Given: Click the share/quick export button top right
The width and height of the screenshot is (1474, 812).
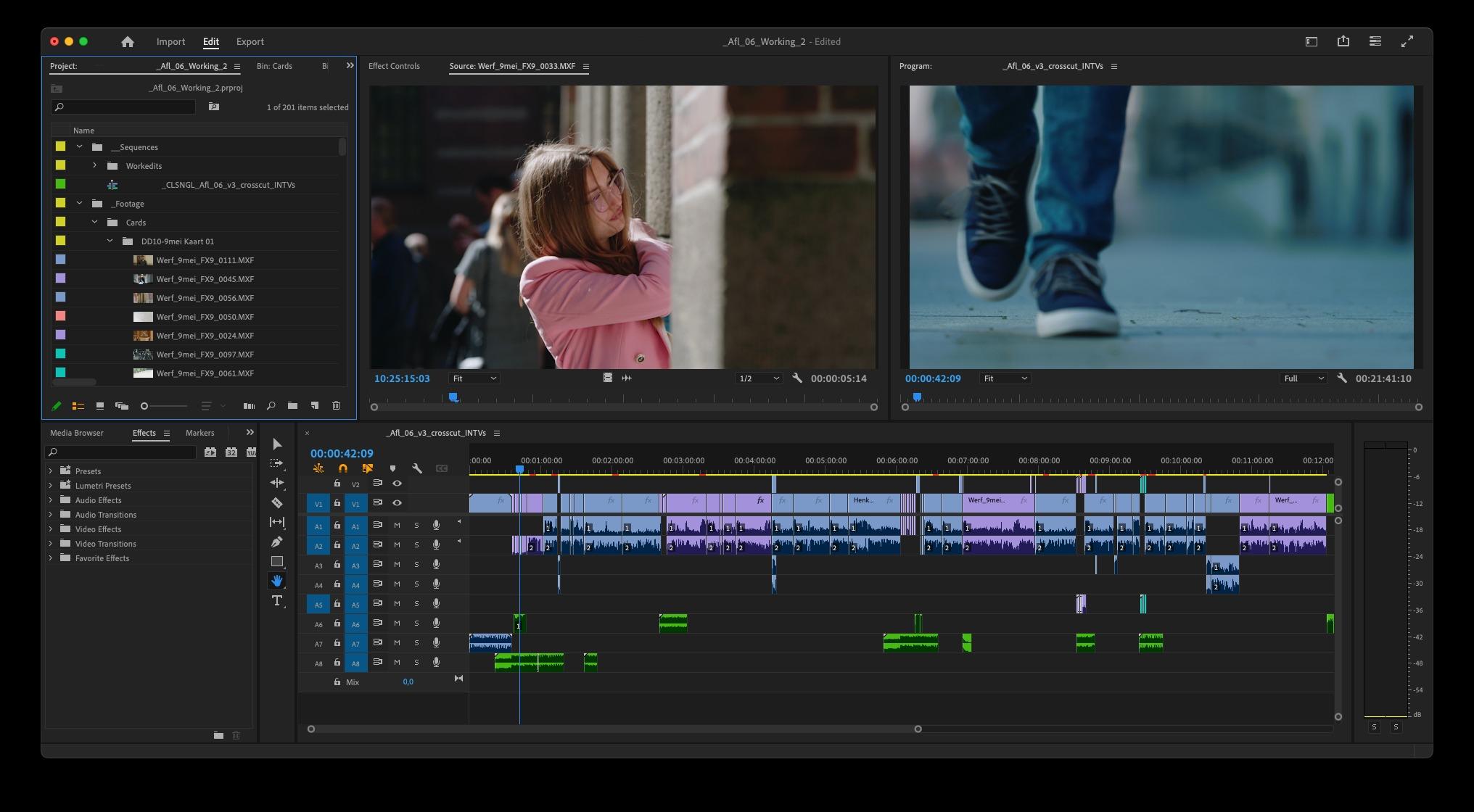Looking at the screenshot, I should pos(1343,41).
